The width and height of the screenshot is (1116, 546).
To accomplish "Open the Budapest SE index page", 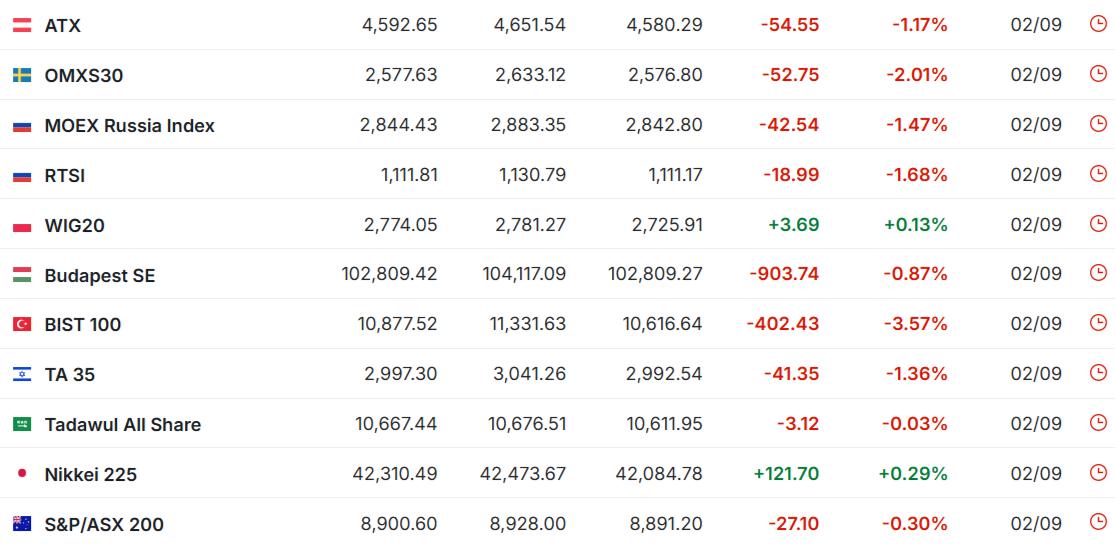I will click(100, 275).
